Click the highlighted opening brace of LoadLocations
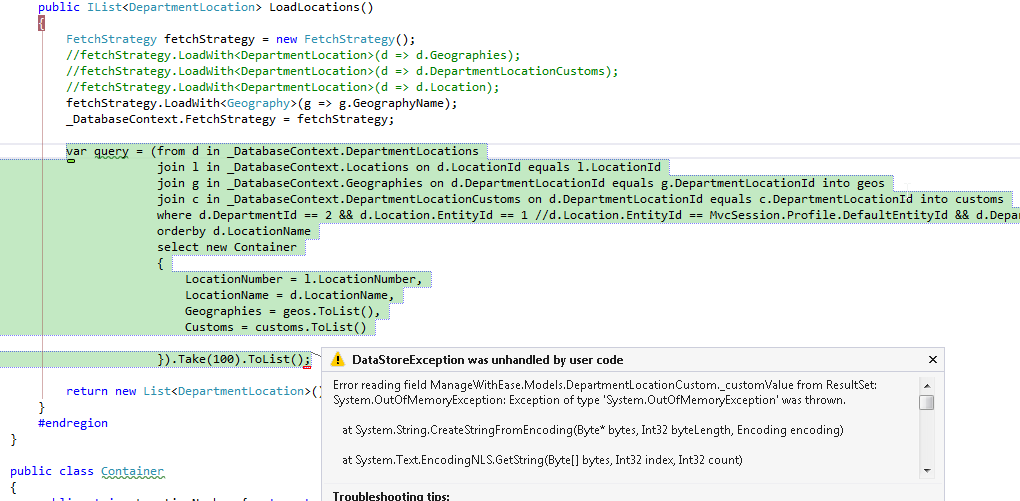The image size is (1020, 501). [42, 23]
